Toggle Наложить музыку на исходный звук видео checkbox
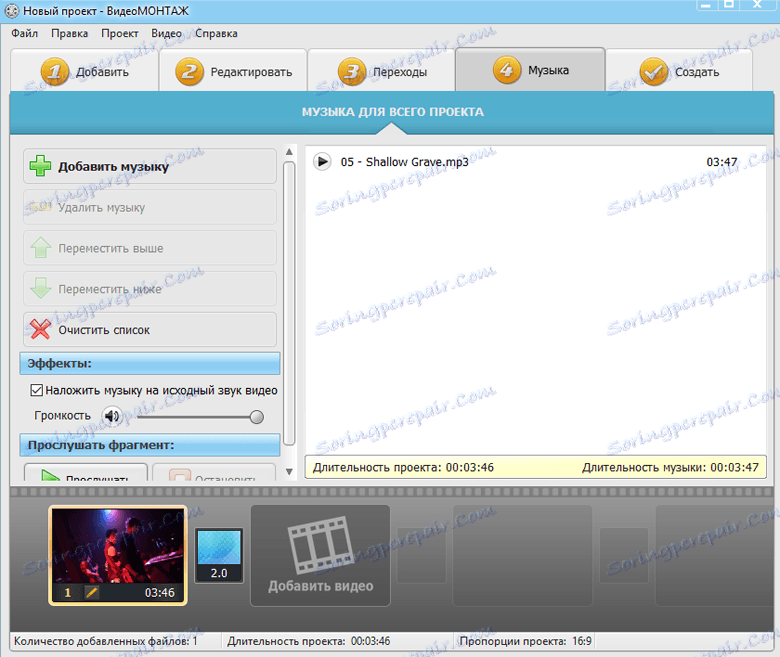 [36, 390]
